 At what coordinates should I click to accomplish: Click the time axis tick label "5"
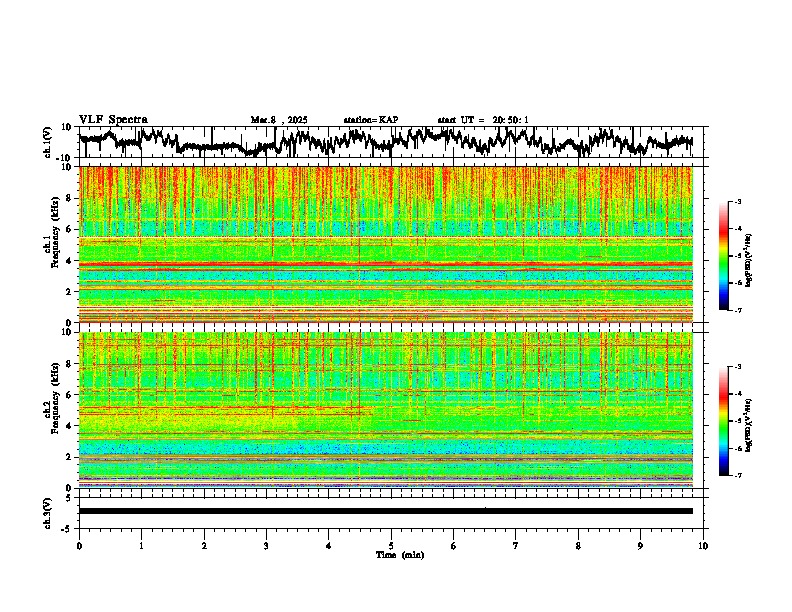391,546
